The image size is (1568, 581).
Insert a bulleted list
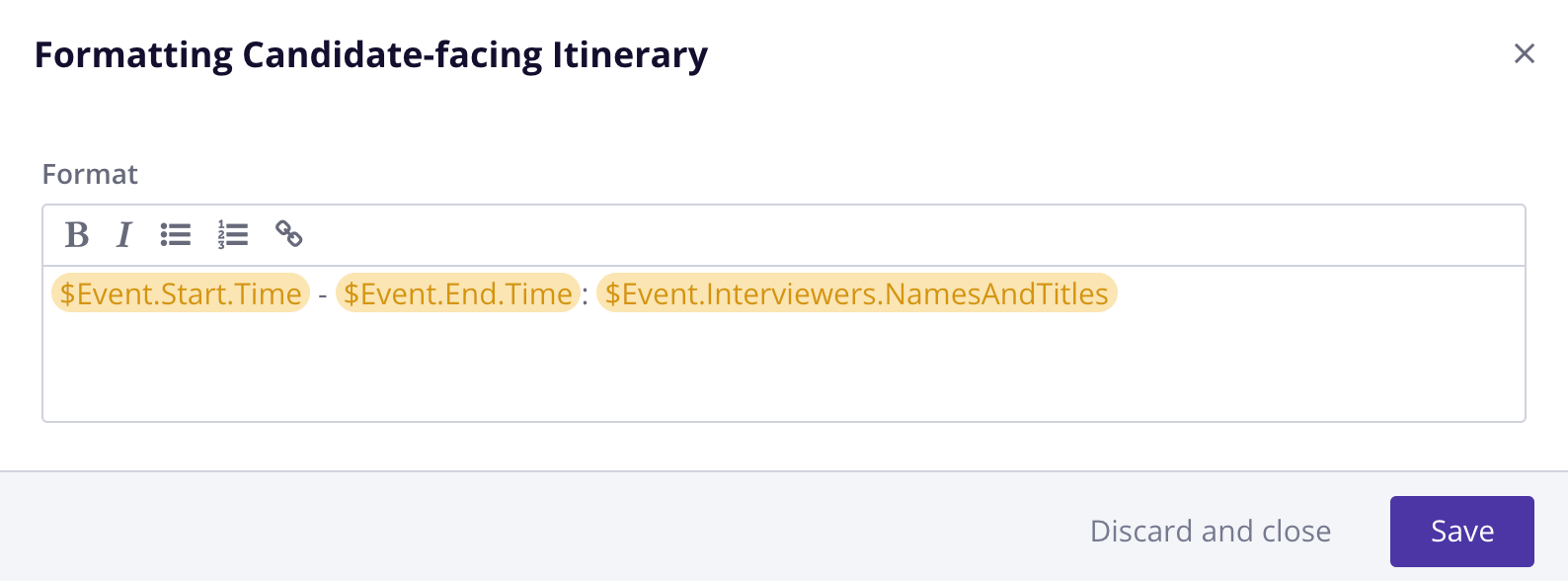[176, 235]
